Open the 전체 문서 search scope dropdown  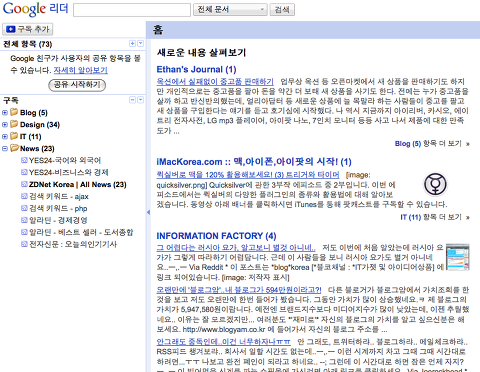pos(230,9)
